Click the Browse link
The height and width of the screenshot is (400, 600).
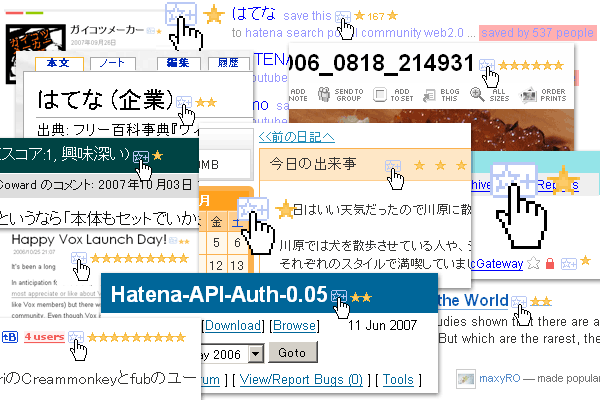pyautogui.click(x=295, y=326)
